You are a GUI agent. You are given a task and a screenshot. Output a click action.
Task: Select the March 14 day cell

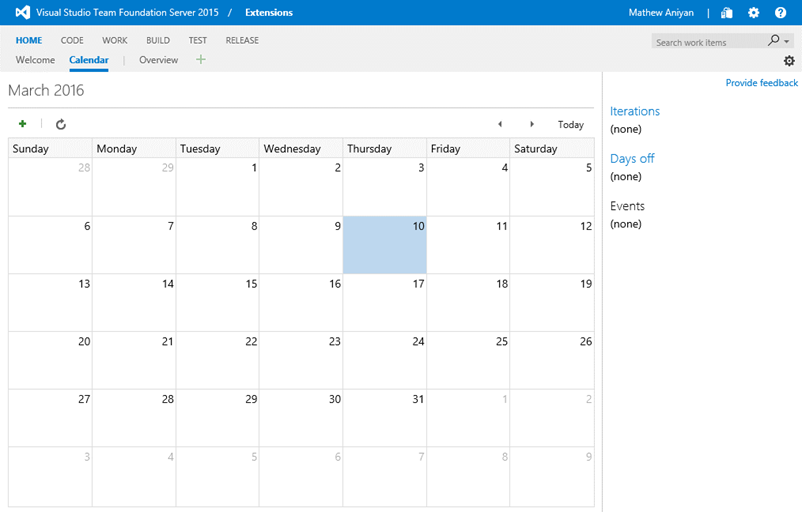(x=134, y=302)
